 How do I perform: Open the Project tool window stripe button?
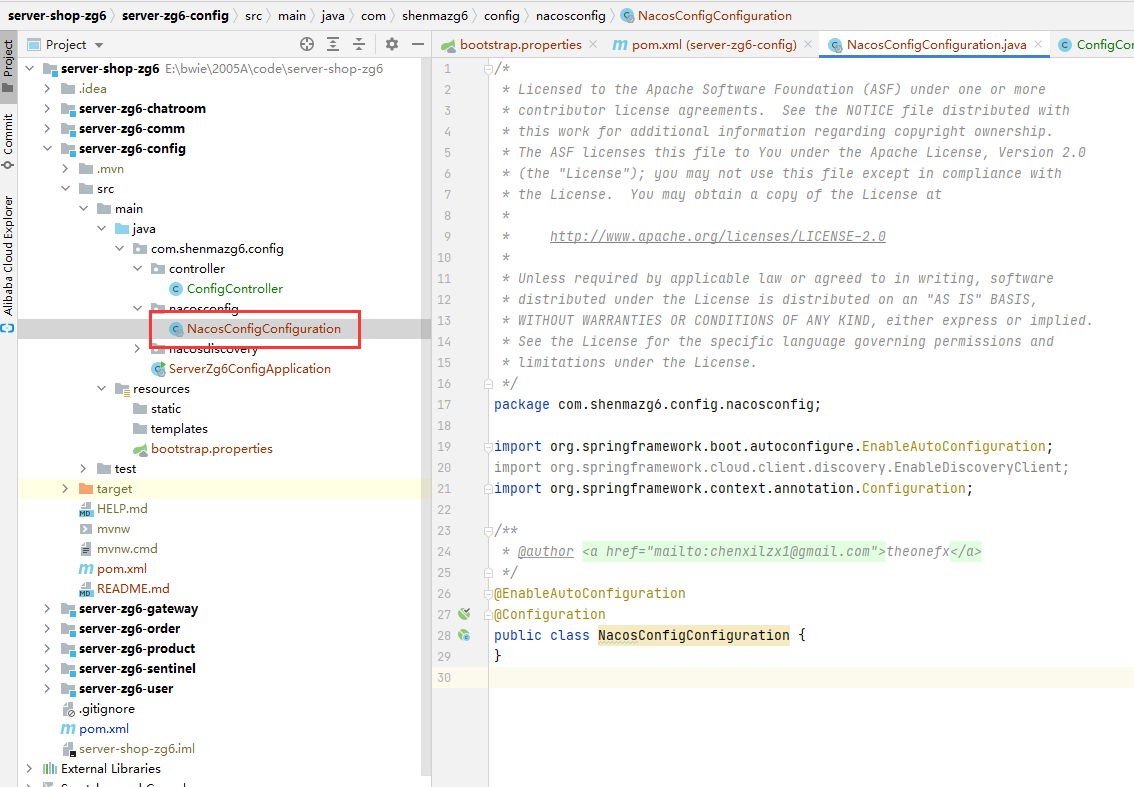(8, 66)
